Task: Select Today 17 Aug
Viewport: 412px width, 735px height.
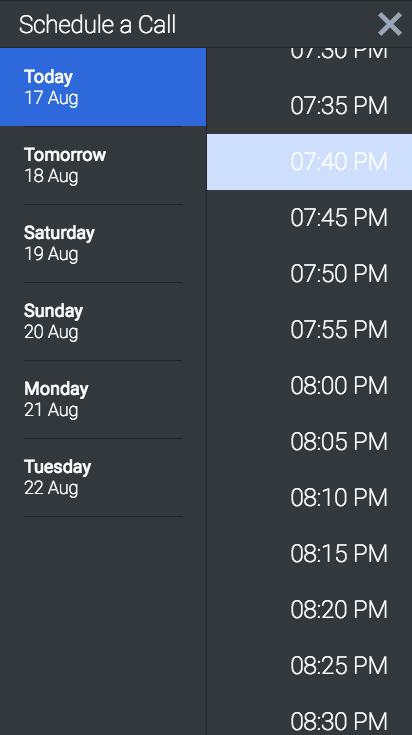Action: 103,87
